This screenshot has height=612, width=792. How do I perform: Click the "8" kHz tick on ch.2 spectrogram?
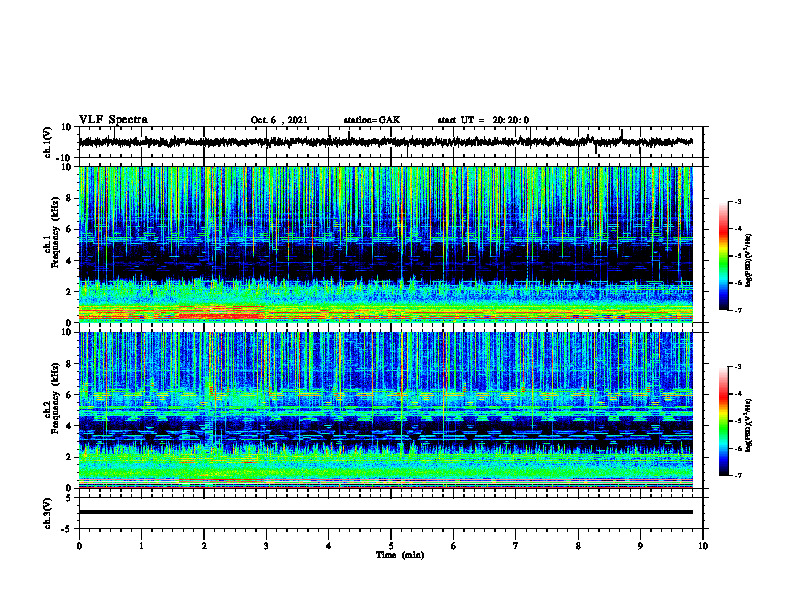tap(69, 364)
